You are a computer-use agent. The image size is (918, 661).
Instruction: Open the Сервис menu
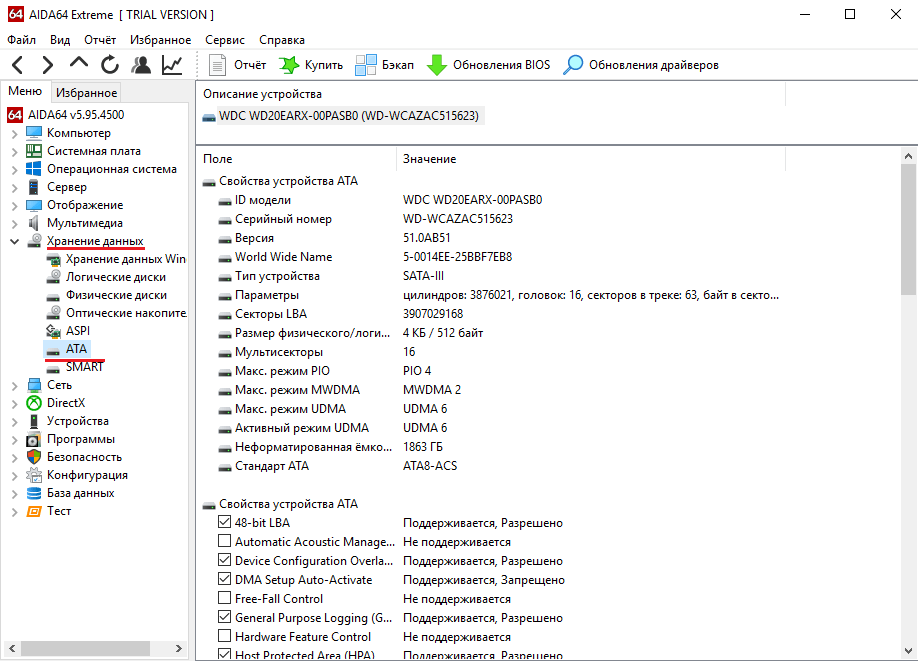[224, 40]
